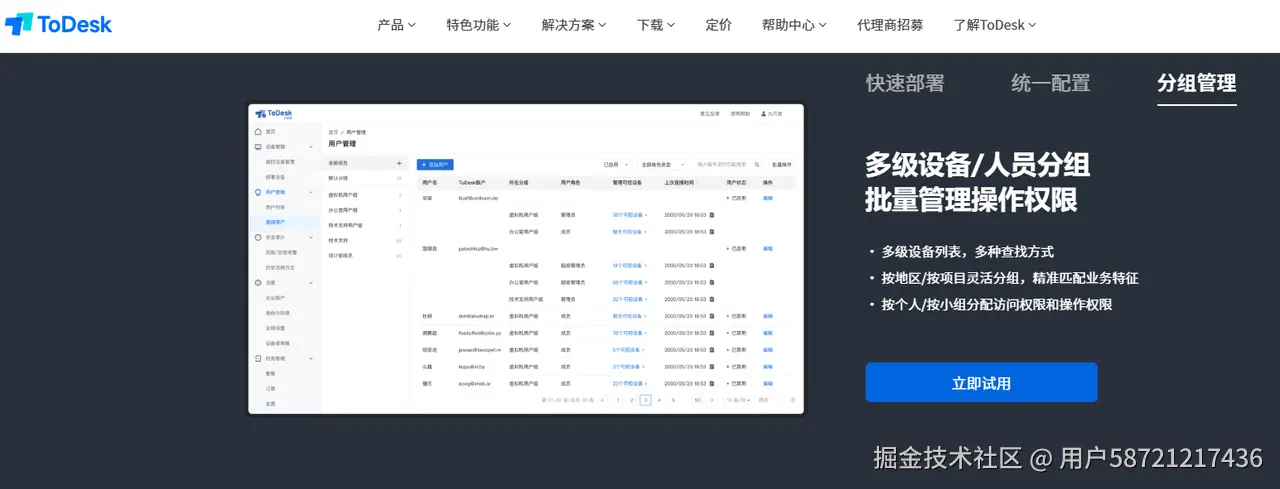Open 部署设备 in the sidebar
This screenshot has height=489, width=1280.
tap(275, 177)
